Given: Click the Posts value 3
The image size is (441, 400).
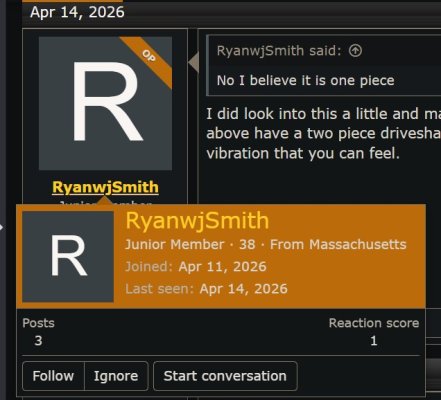Looking at the screenshot, I should [38, 341].
